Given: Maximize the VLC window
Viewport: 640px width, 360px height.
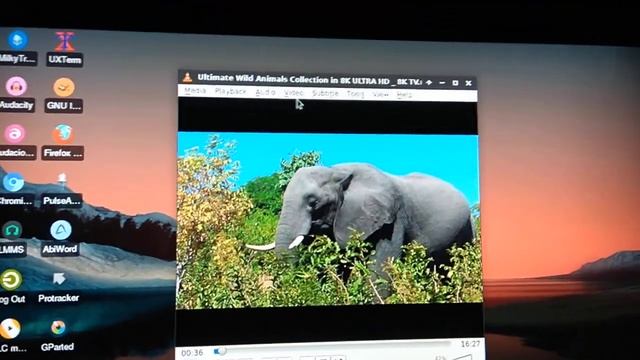Looking at the screenshot, I should (456, 83).
